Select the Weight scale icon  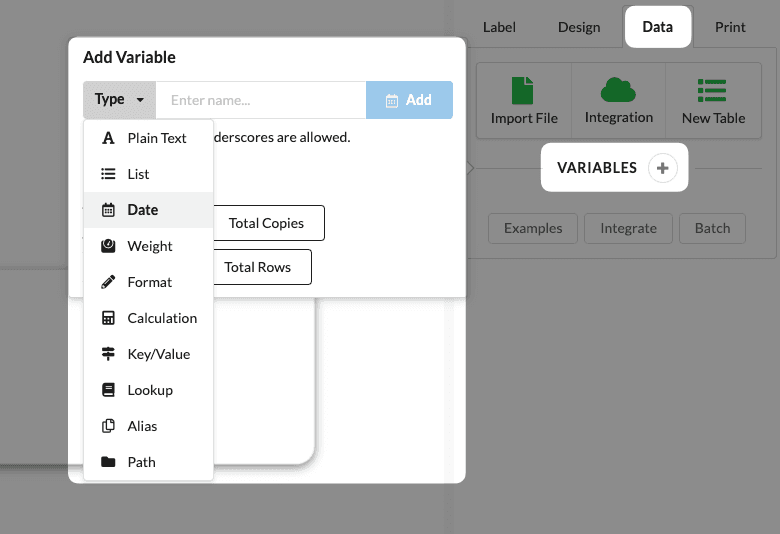tap(108, 246)
